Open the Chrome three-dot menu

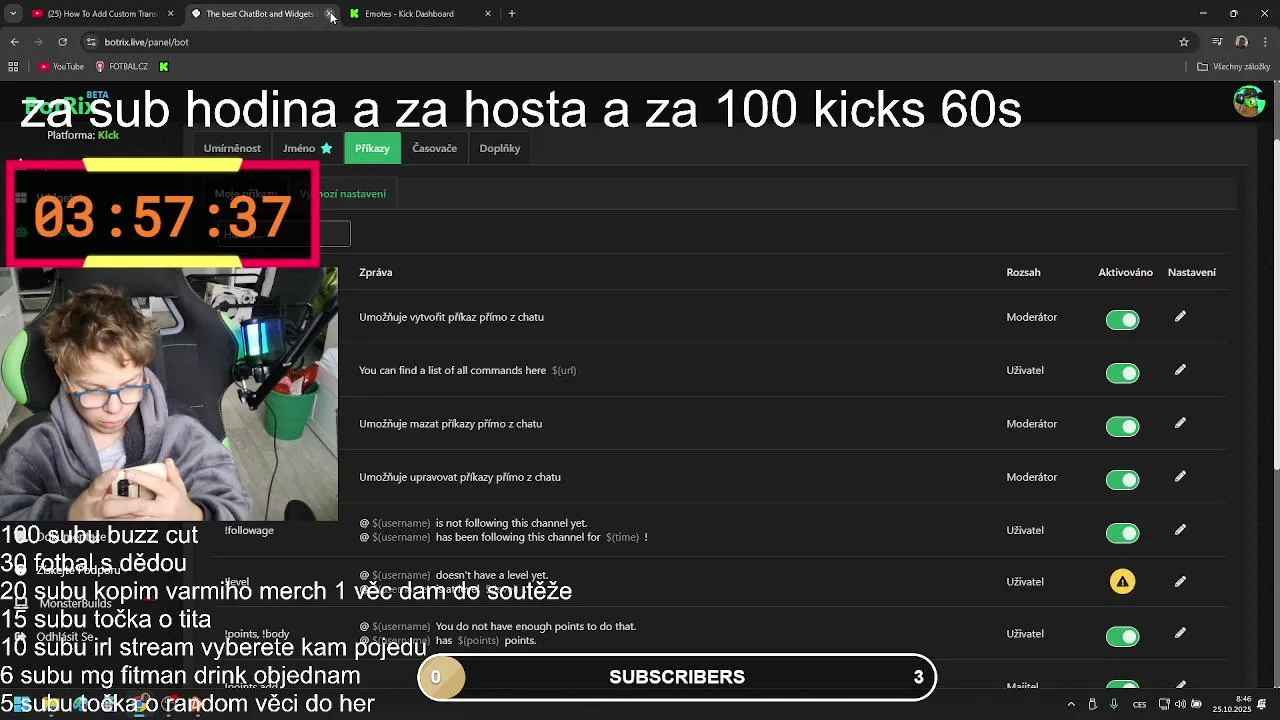(1265, 42)
